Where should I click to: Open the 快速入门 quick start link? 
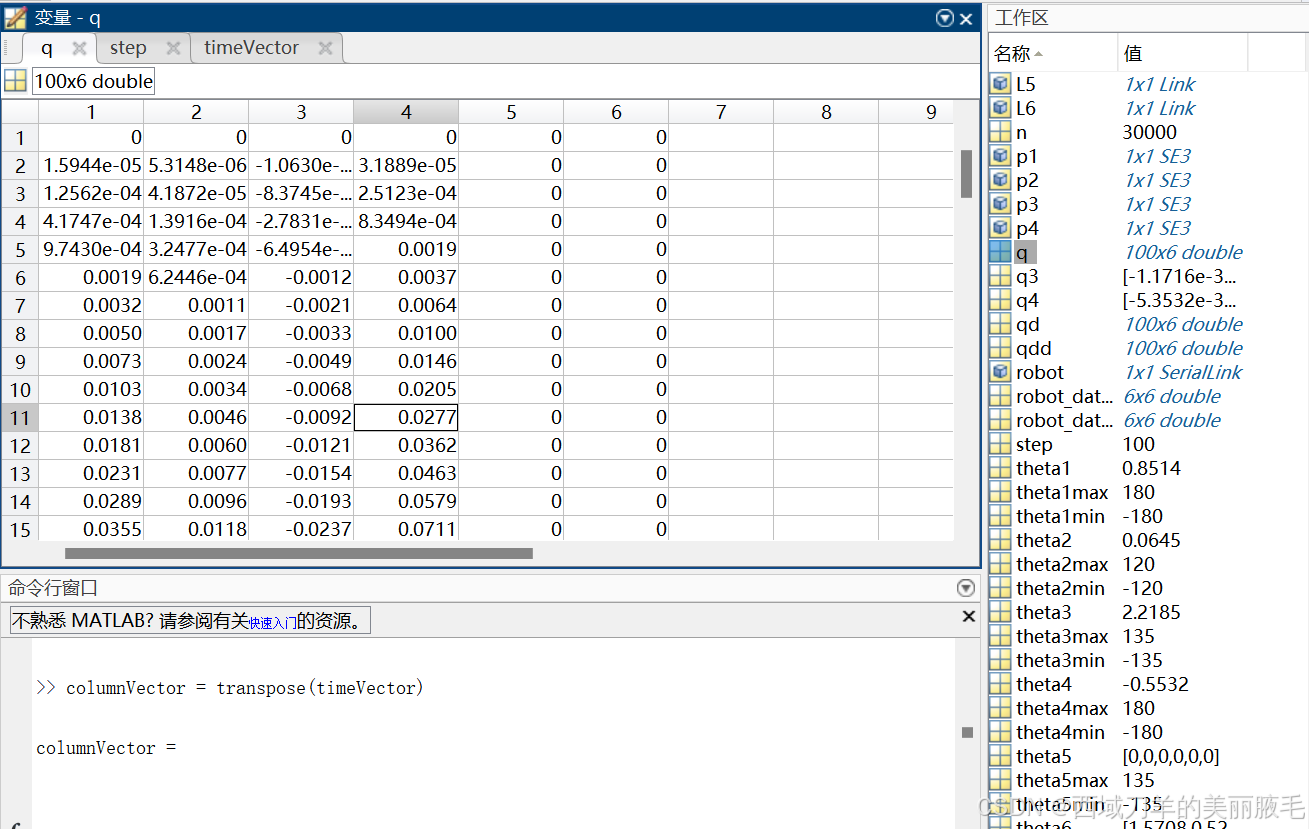pyautogui.click(x=272, y=622)
